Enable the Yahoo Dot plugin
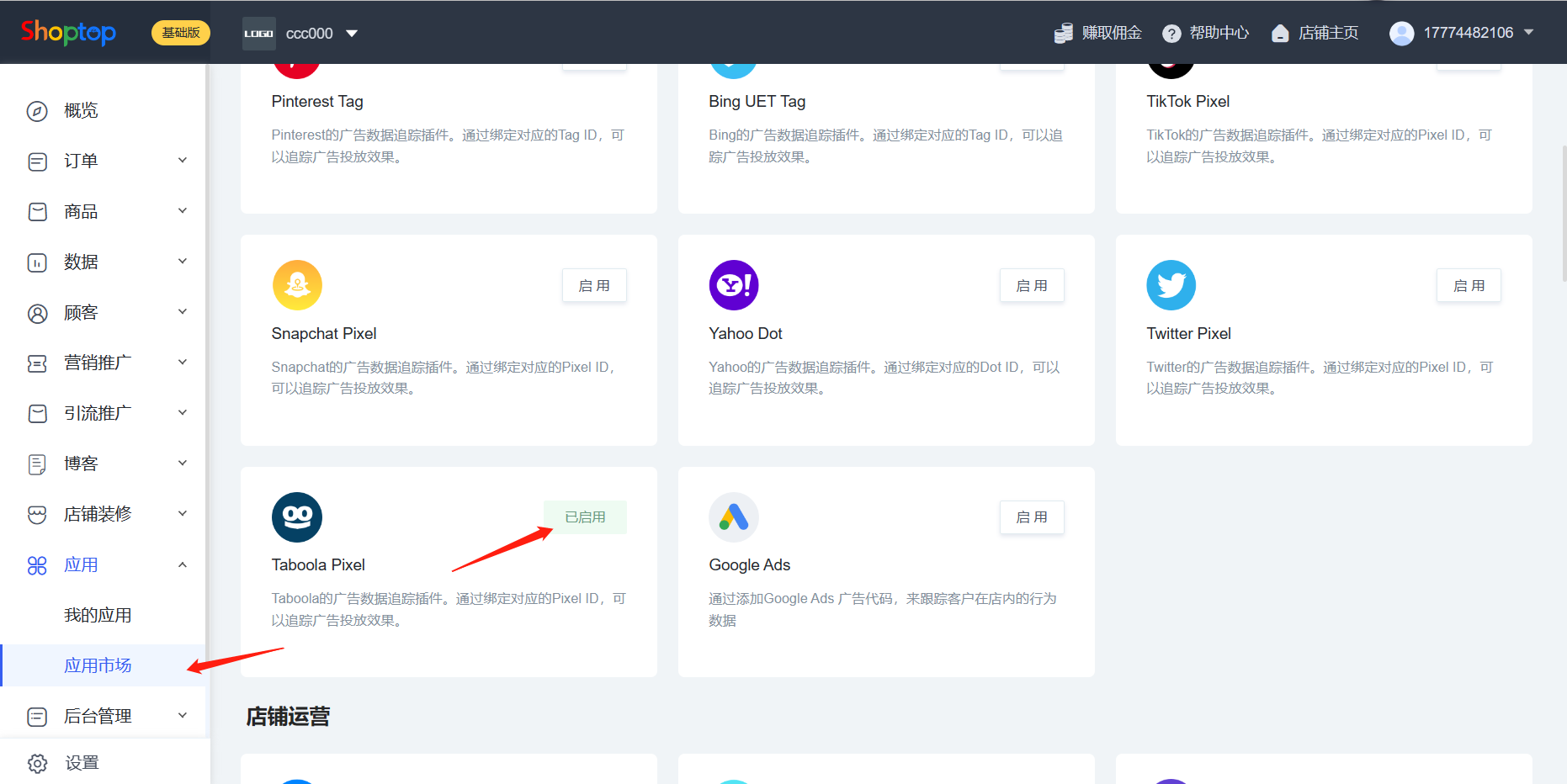The width and height of the screenshot is (1567, 784). click(1032, 286)
